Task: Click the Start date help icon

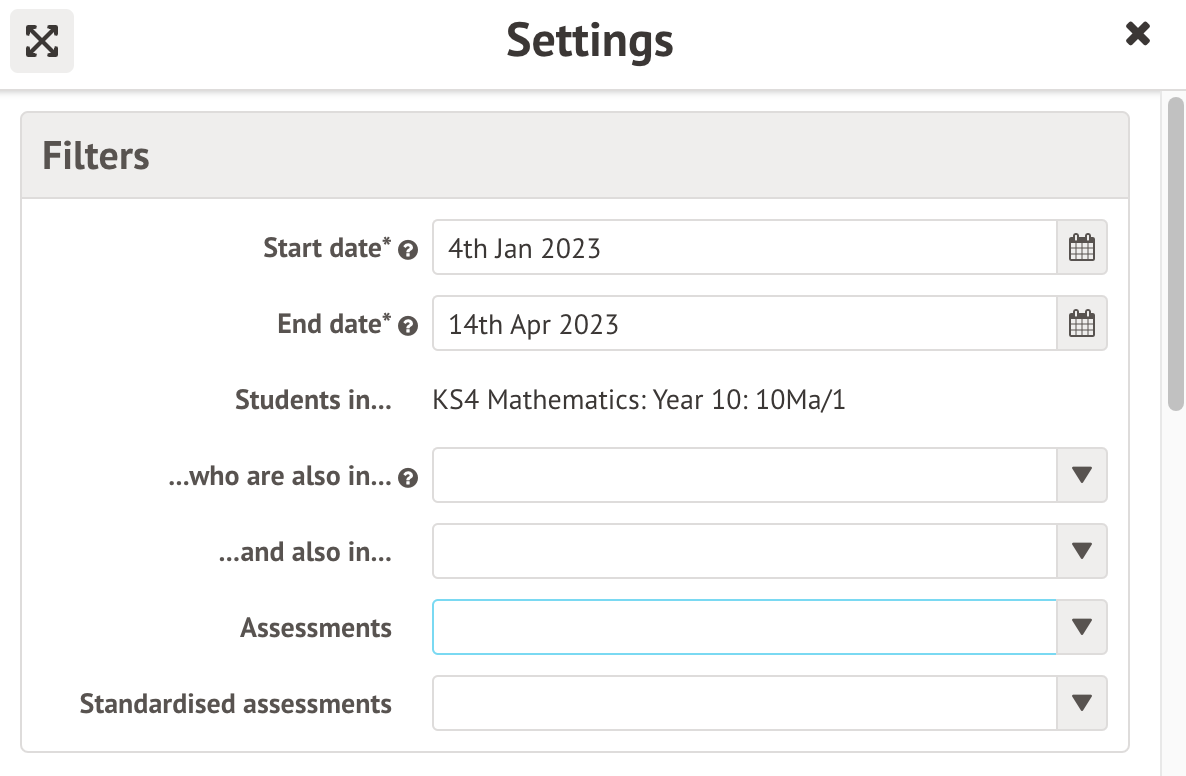Action: tap(407, 250)
